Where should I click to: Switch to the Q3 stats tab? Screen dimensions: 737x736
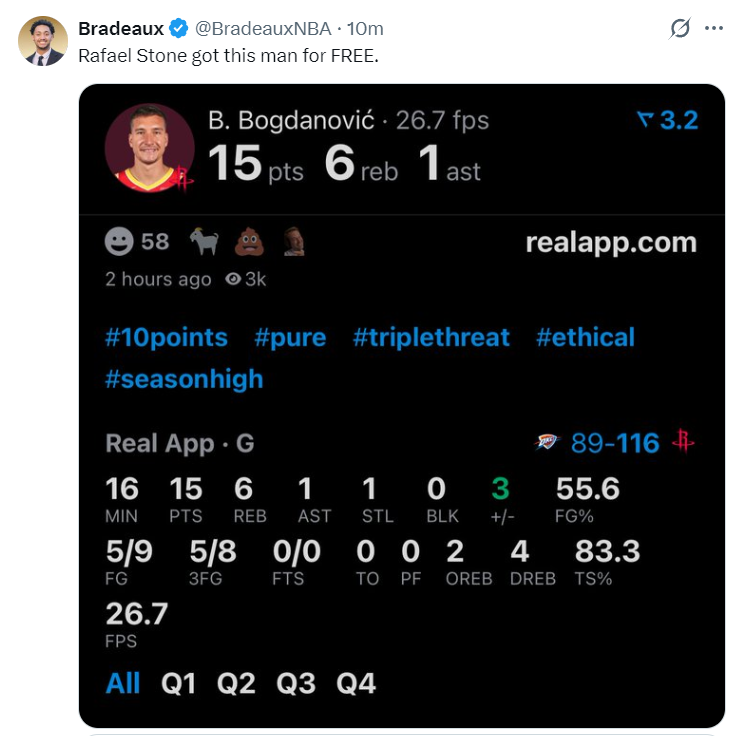(x=296, y=683)
